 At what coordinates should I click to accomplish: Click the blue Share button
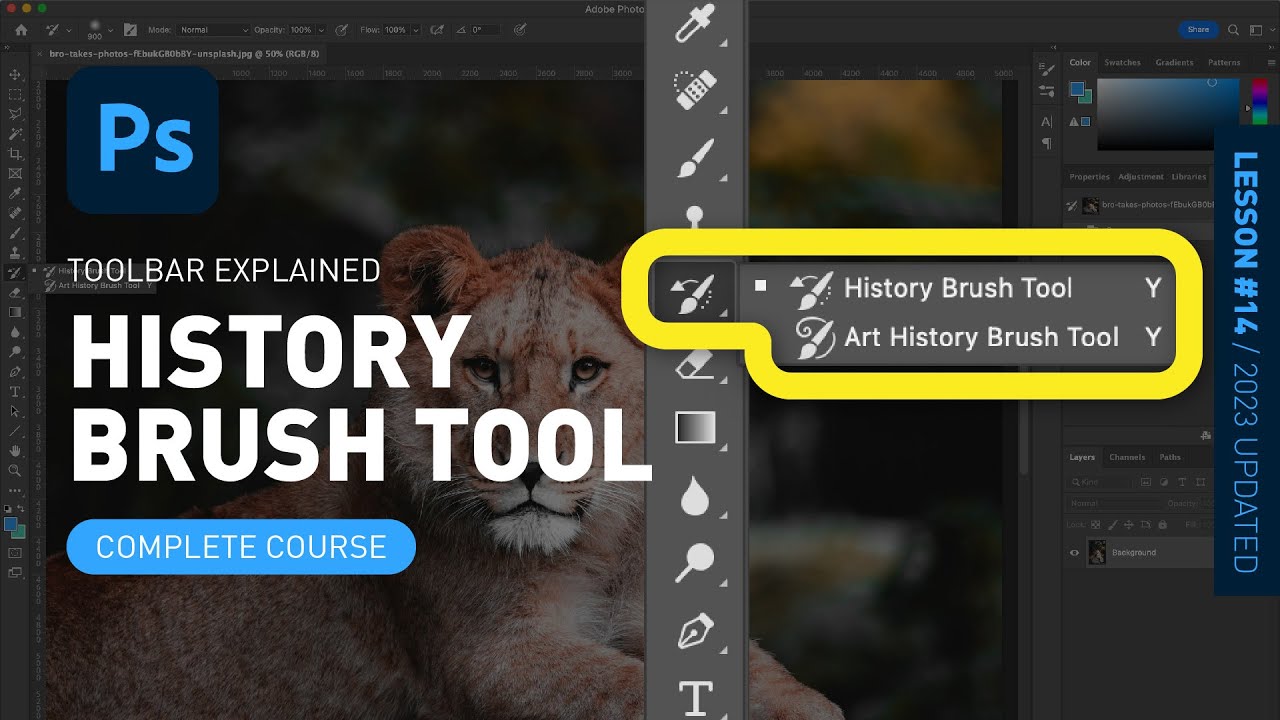pyautogui.click(x=1198, y=30)
